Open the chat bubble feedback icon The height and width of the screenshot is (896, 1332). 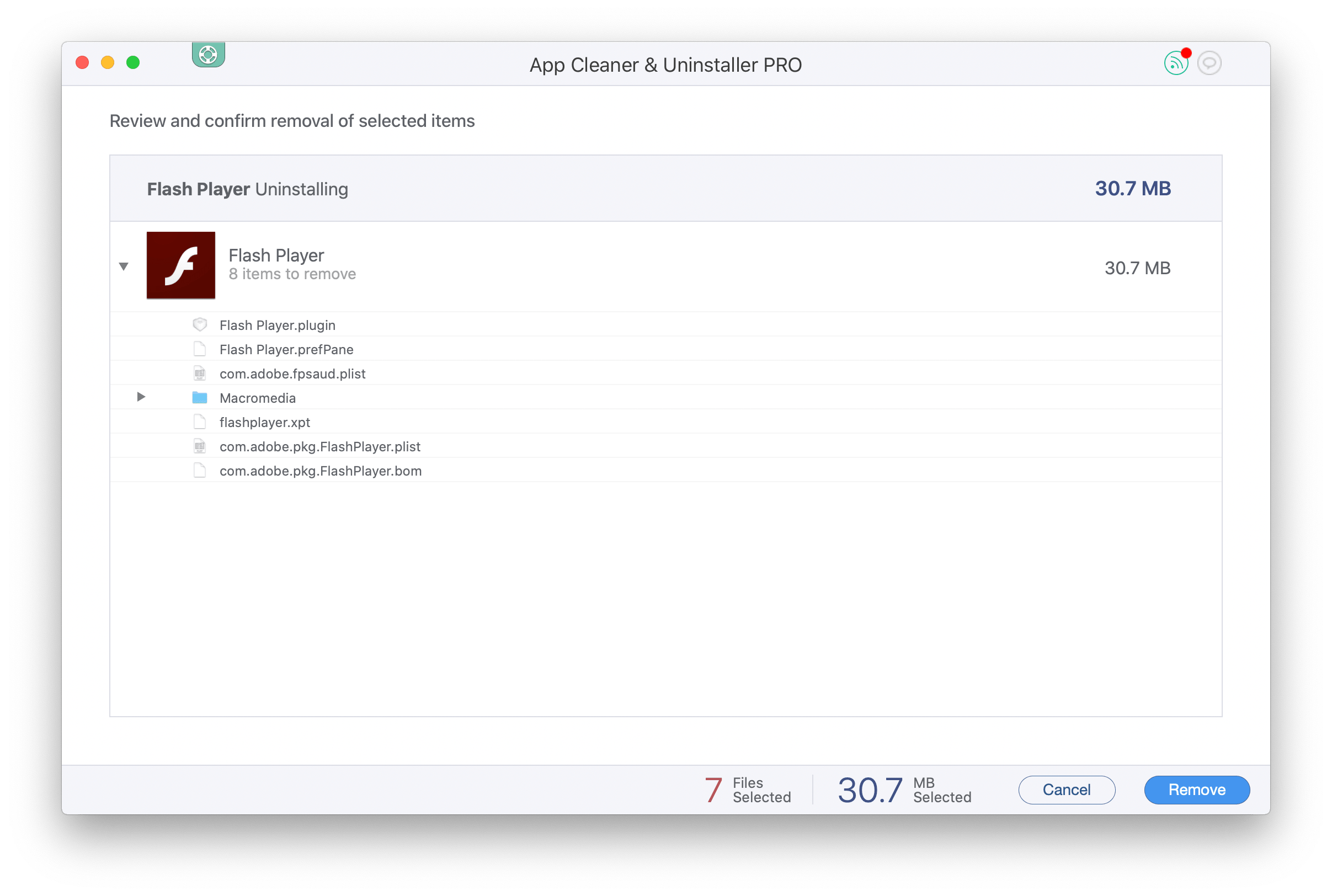[1209, 63]
